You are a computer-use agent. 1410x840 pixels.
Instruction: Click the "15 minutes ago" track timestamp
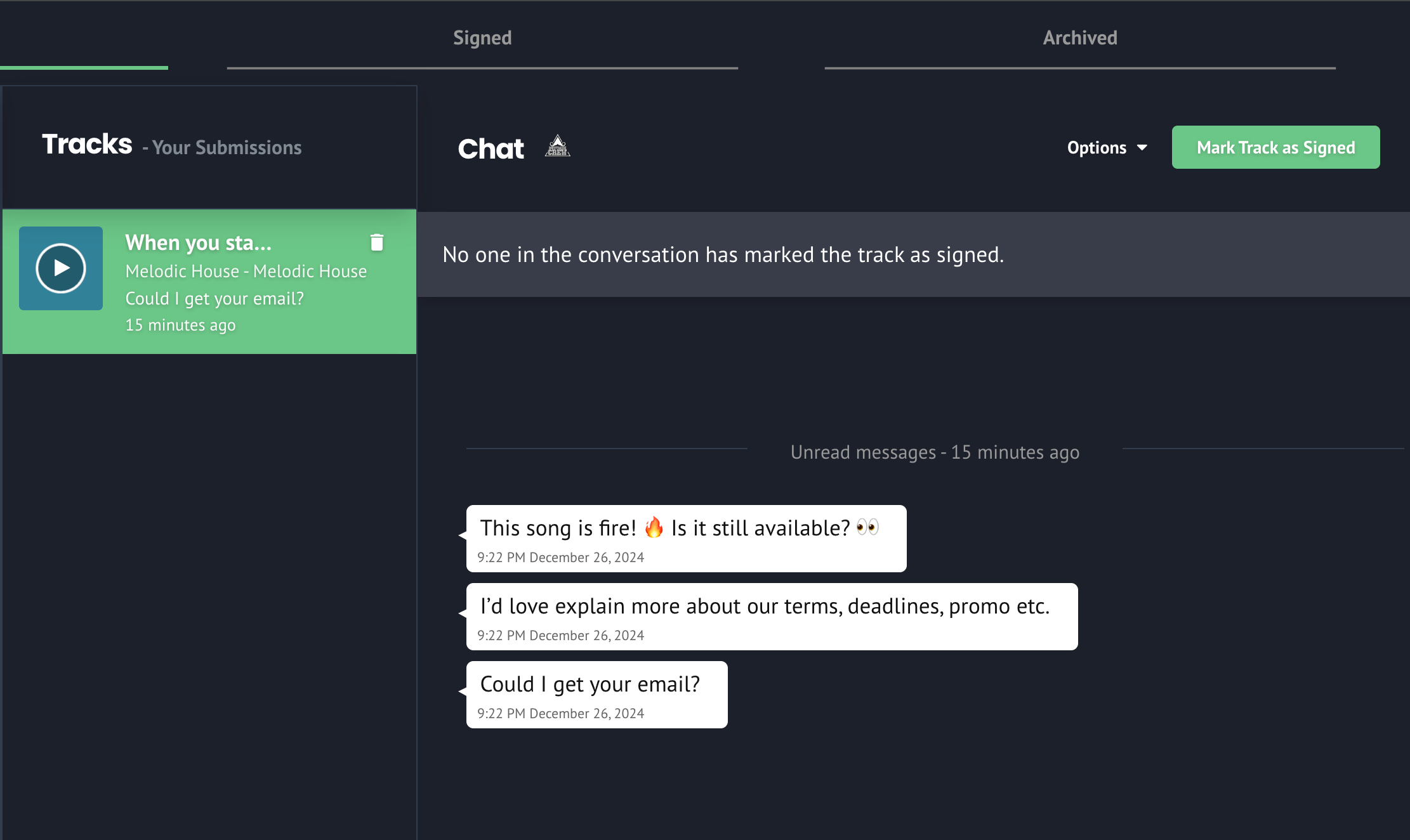tap(180, 325)
